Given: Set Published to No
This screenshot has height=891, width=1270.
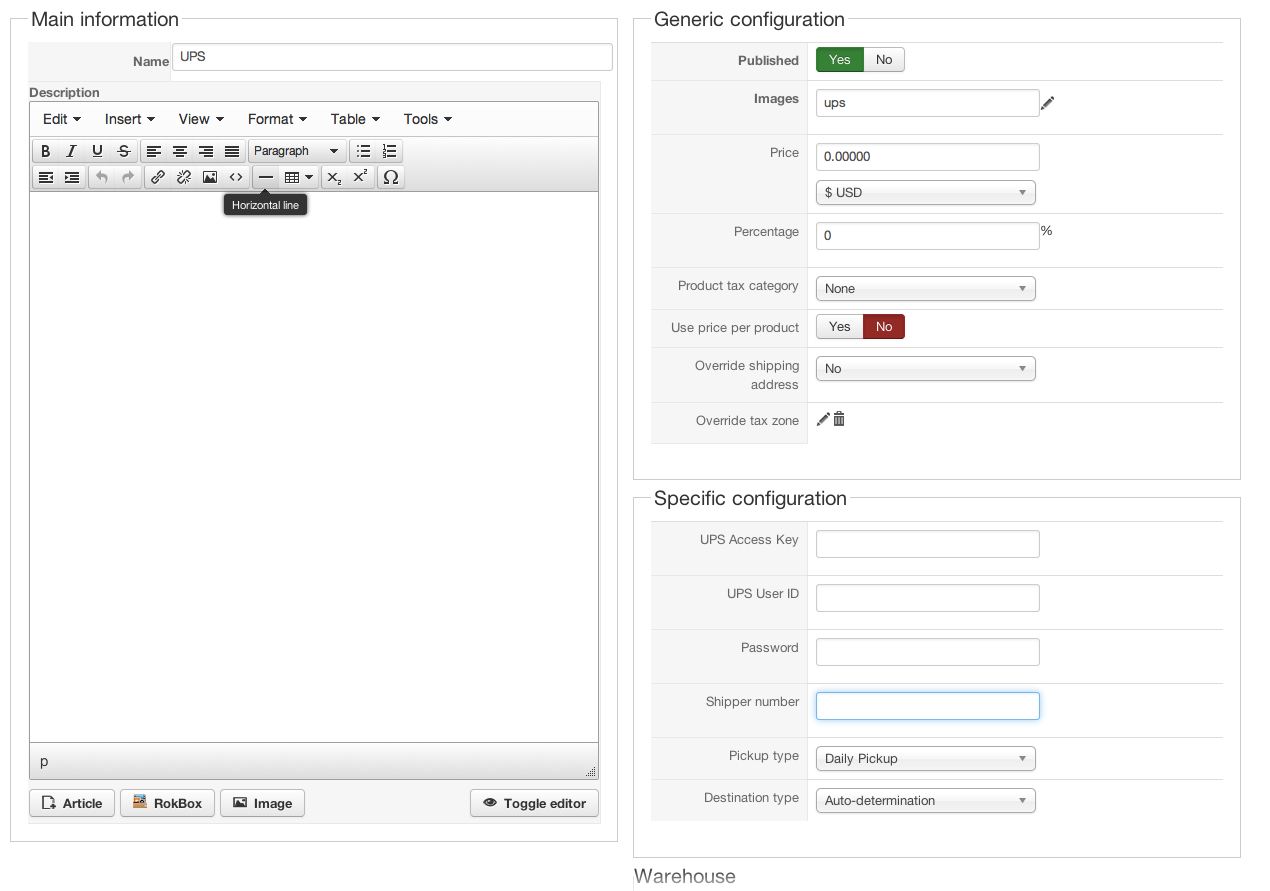Looking at the screenshot, I should click(884, 60).
